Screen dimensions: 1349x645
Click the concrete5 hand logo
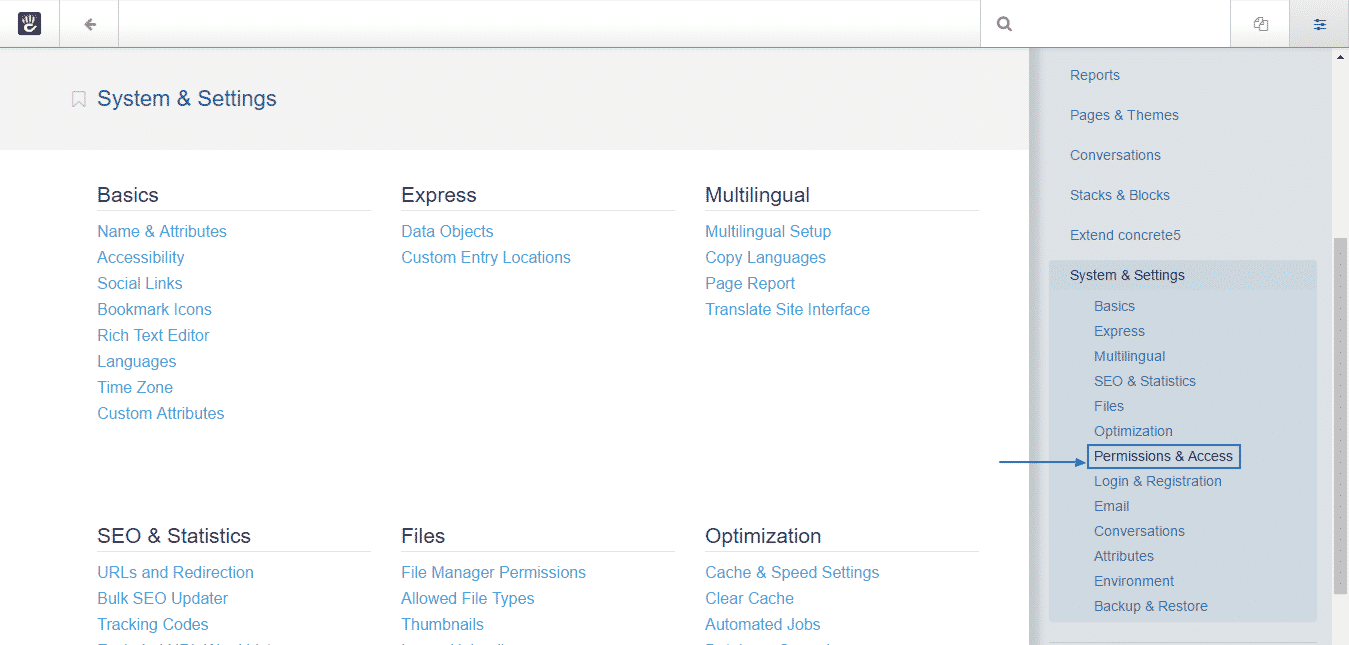coord(29,22)
